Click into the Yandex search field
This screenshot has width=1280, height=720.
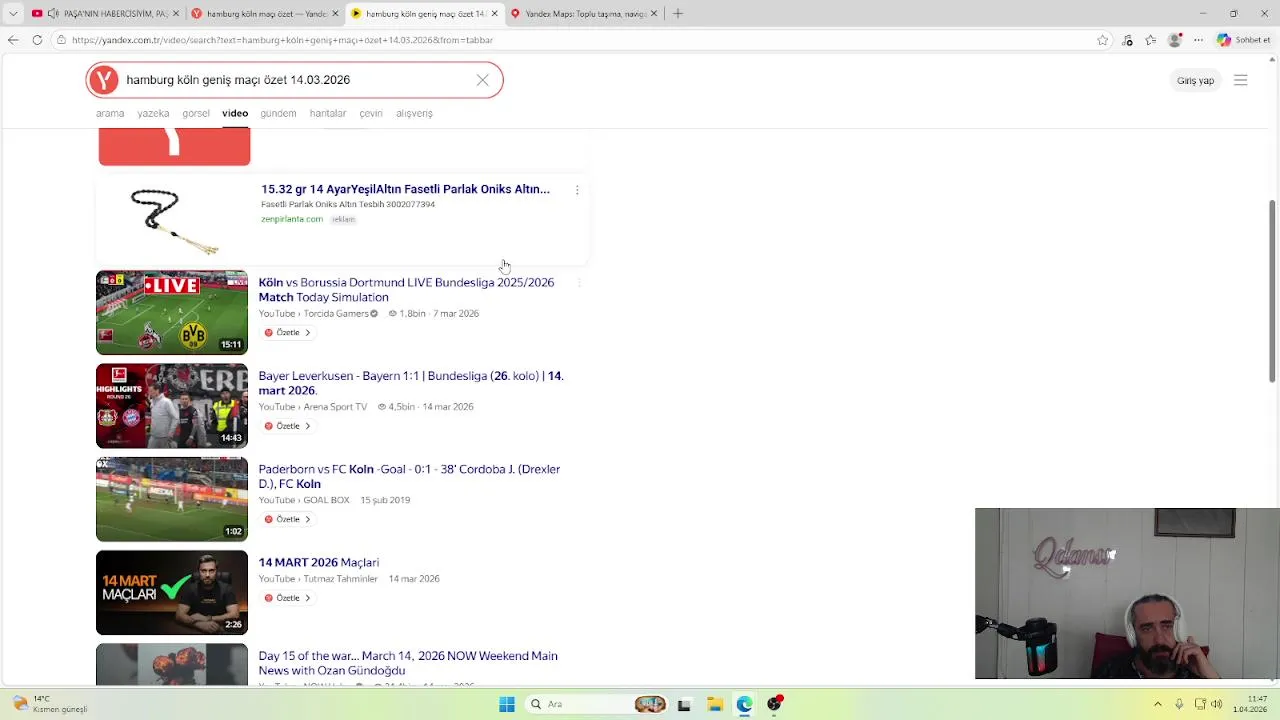click(295, 80)
